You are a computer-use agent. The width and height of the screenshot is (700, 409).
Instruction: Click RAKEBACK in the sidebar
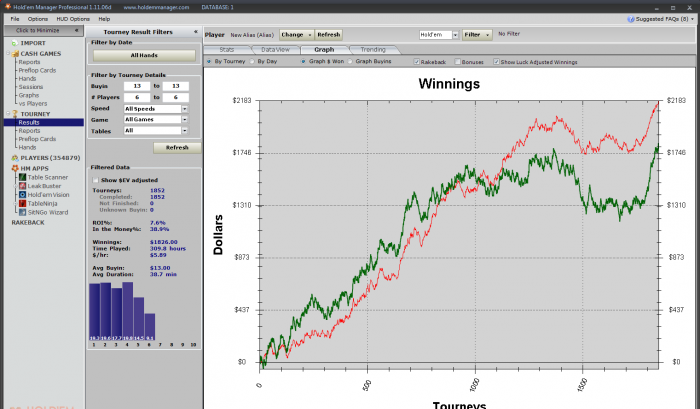point(28,223)
